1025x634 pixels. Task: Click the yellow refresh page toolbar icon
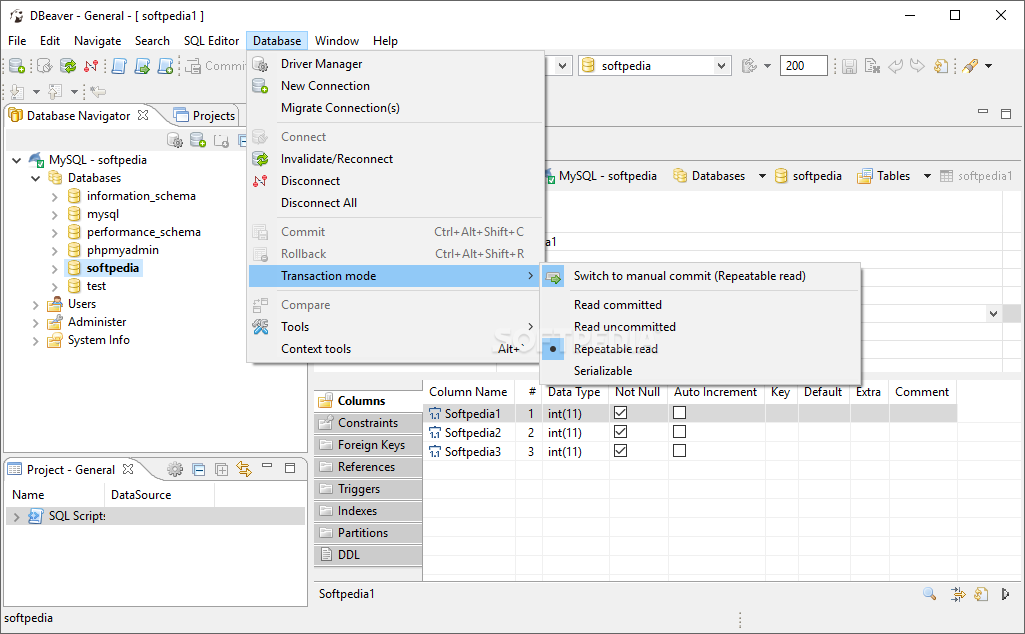pyautogui.click(x=941, y=66)
